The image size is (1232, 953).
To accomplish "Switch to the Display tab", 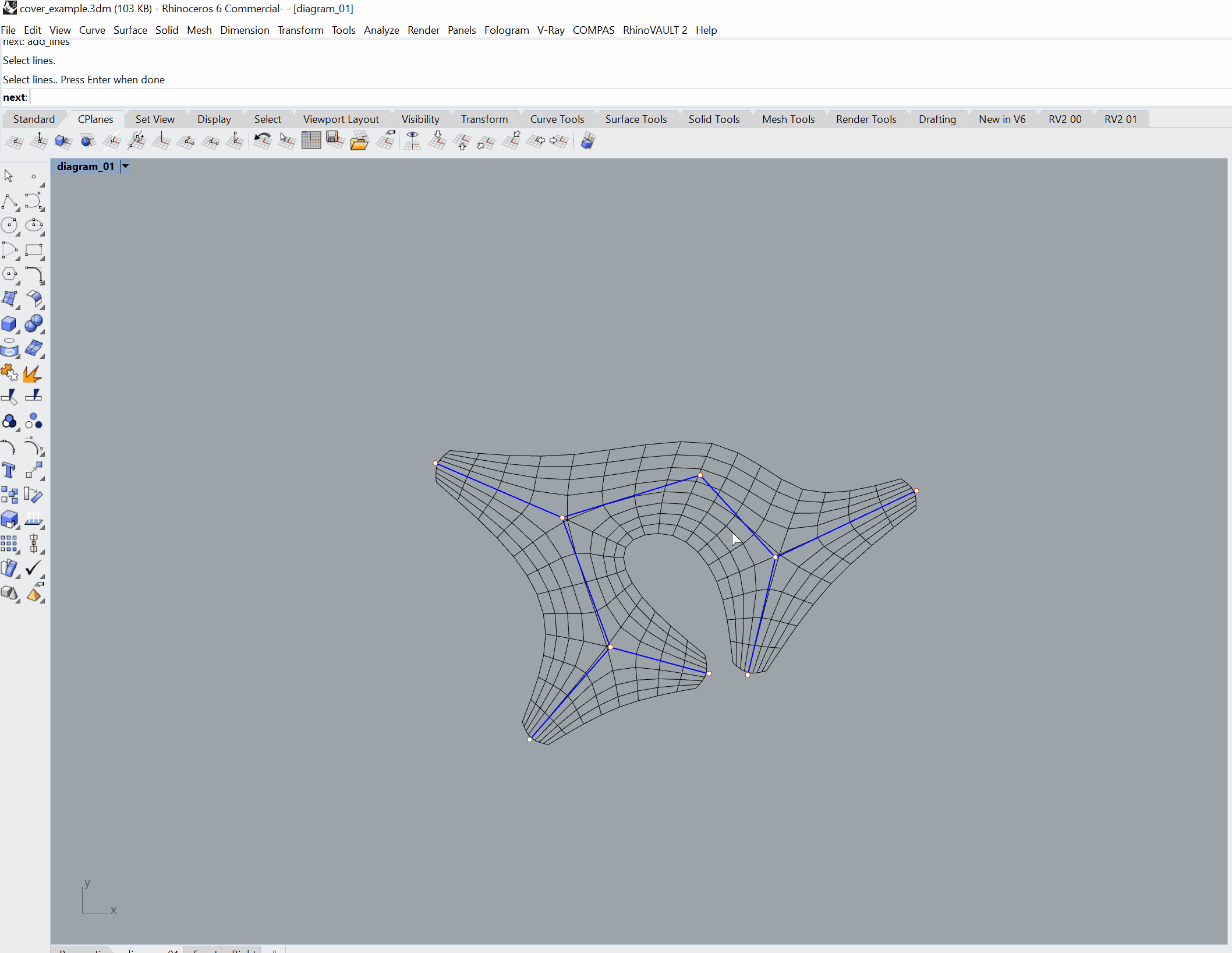I will [x=214, y=119].
